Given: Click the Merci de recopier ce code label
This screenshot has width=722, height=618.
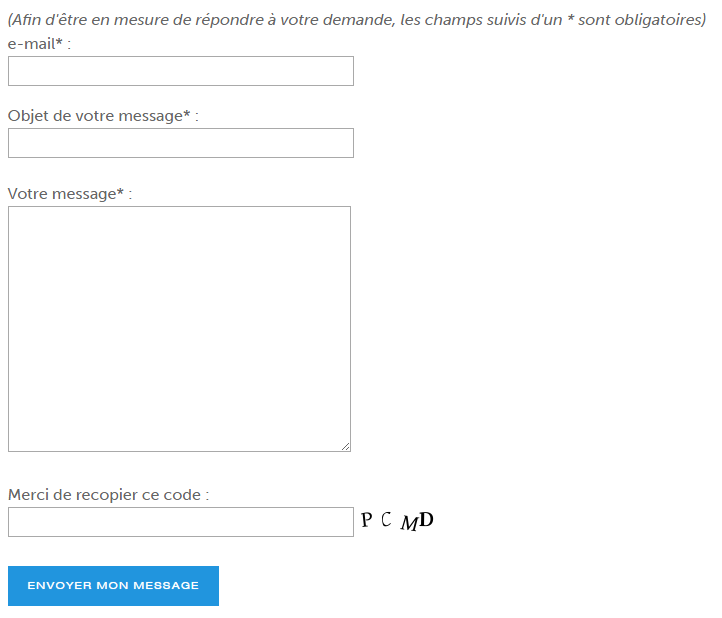Looking at the screenshot, I should click(108, 495).
